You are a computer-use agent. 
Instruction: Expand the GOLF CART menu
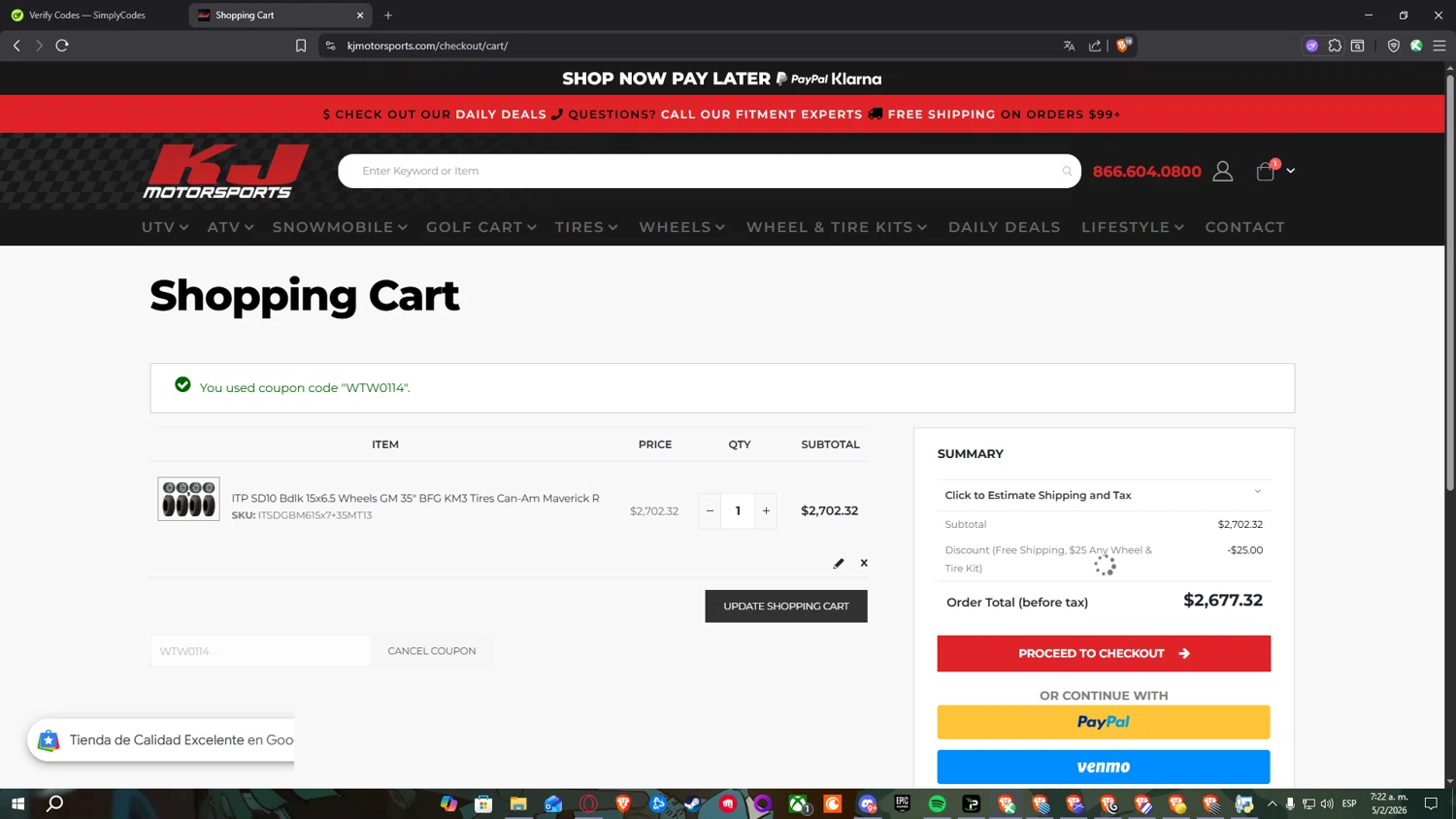(x=481, y=227)
